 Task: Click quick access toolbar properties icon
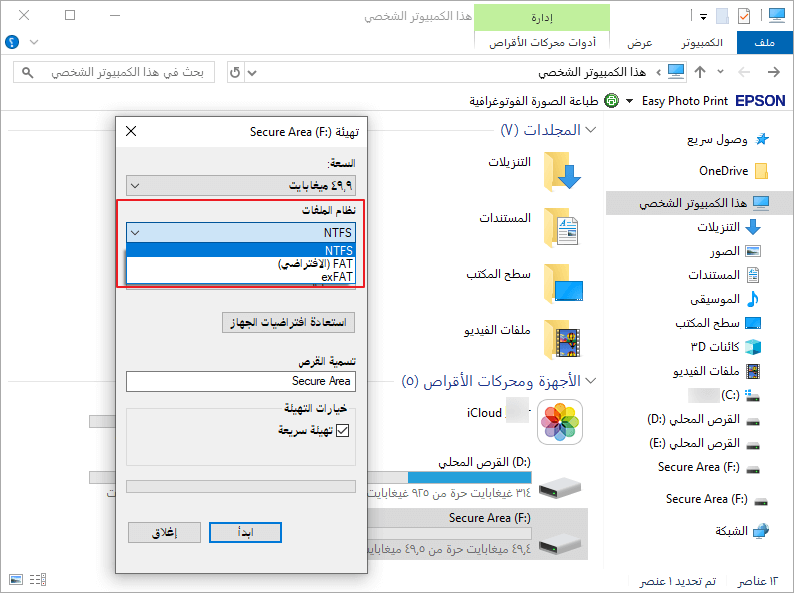(744, 16)
